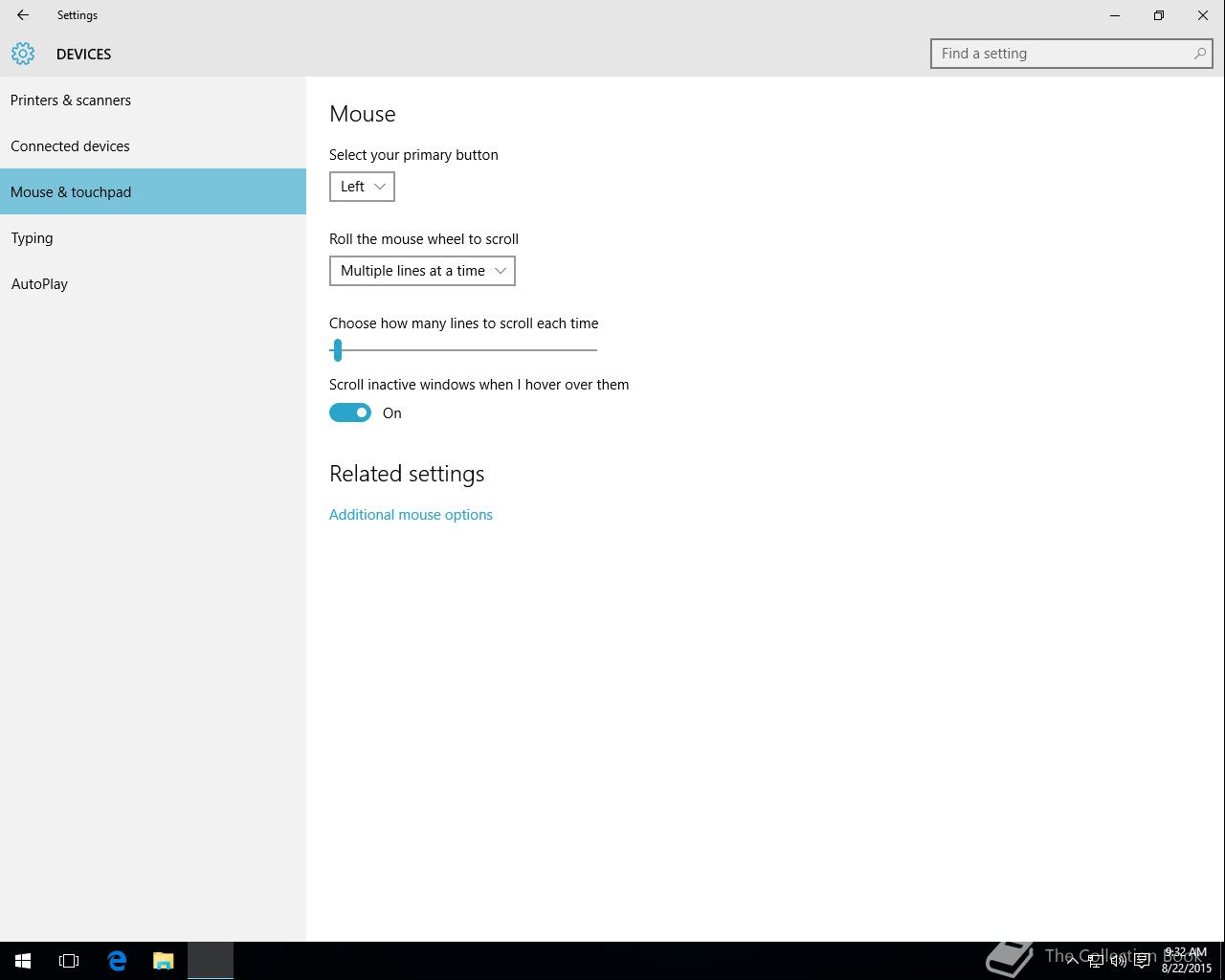
Task: Open the Windows Start menu
Action: [x=23, y=961]
